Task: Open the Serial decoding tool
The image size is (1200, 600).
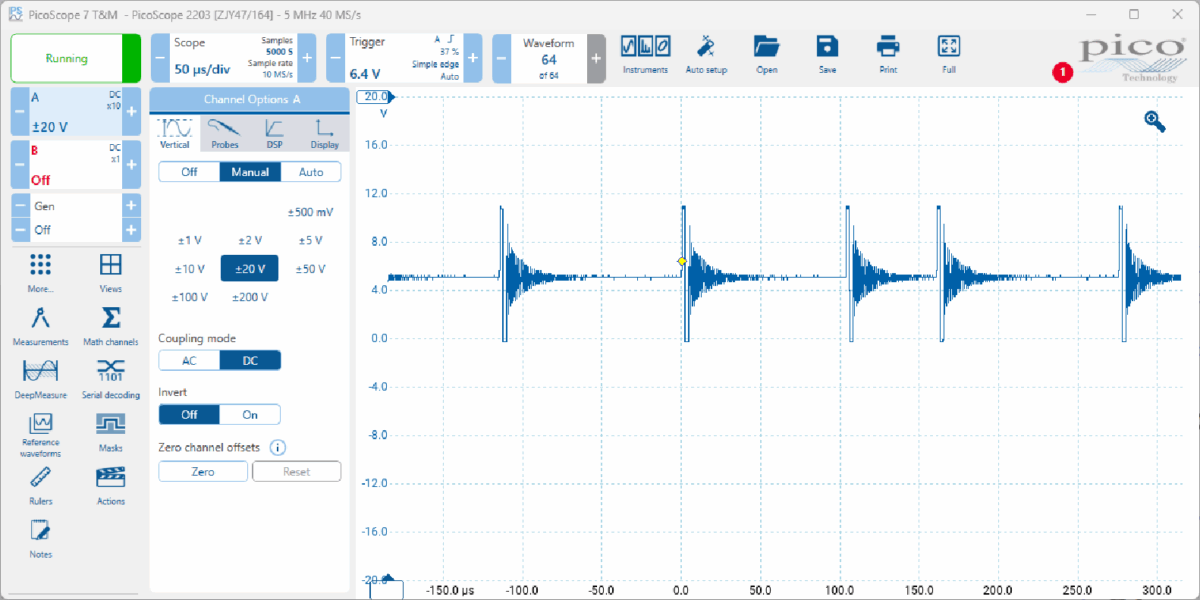Action: pyautogui.click(x=111, y=377)
